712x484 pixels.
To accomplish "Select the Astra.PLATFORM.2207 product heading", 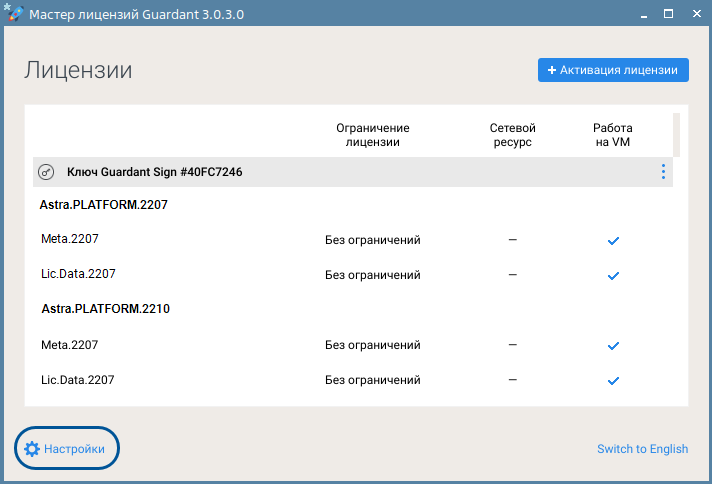I will point(104,205).
